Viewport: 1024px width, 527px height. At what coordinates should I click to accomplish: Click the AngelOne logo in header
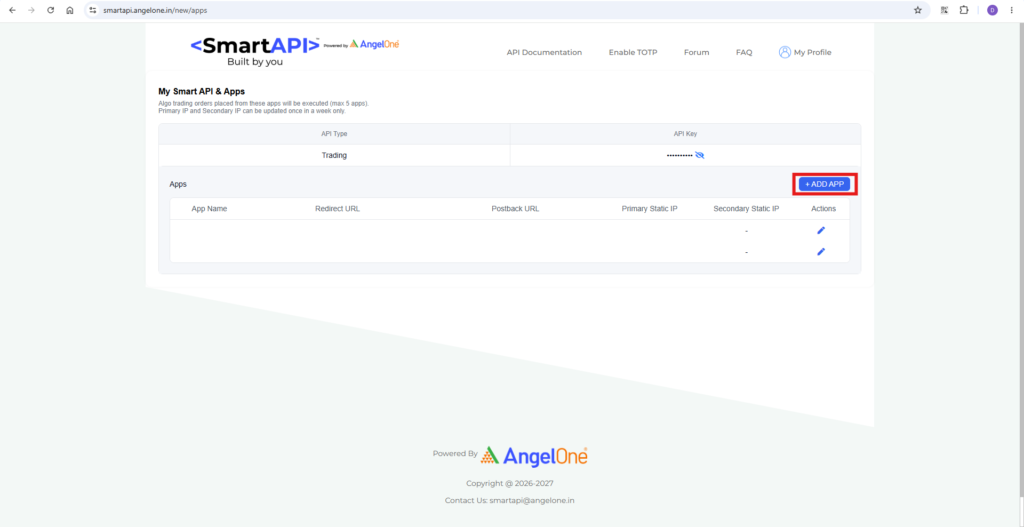[374, 44]
